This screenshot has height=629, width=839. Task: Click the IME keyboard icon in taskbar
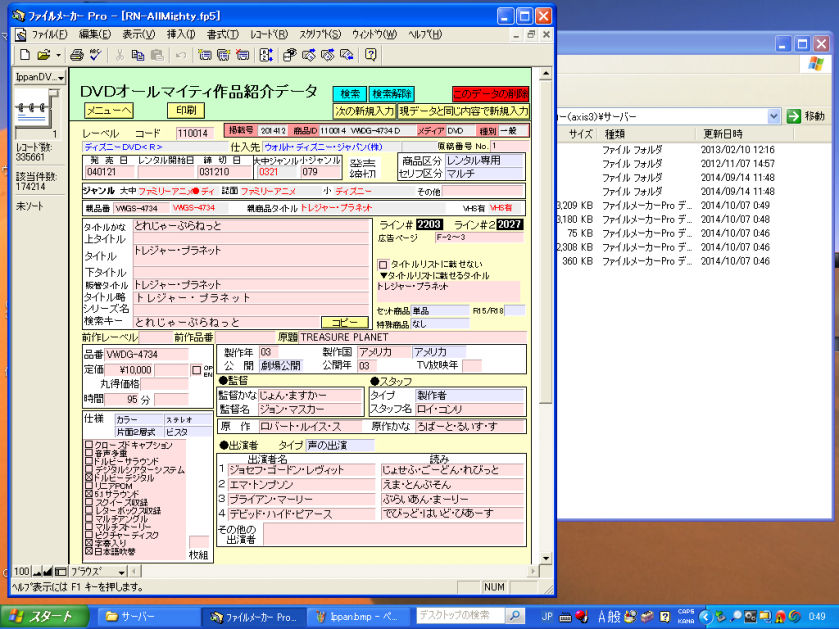[x=565, y=617]
